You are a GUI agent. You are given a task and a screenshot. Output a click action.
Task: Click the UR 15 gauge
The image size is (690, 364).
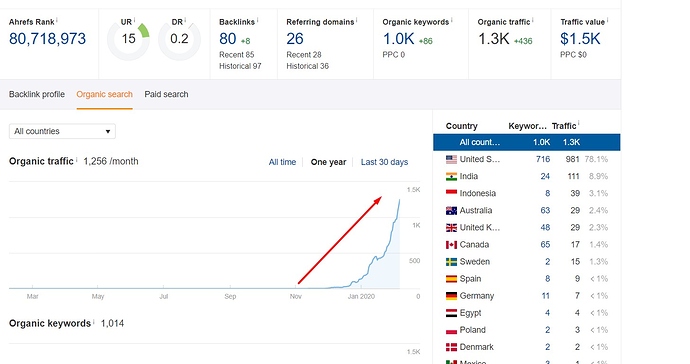coord(128,39)
